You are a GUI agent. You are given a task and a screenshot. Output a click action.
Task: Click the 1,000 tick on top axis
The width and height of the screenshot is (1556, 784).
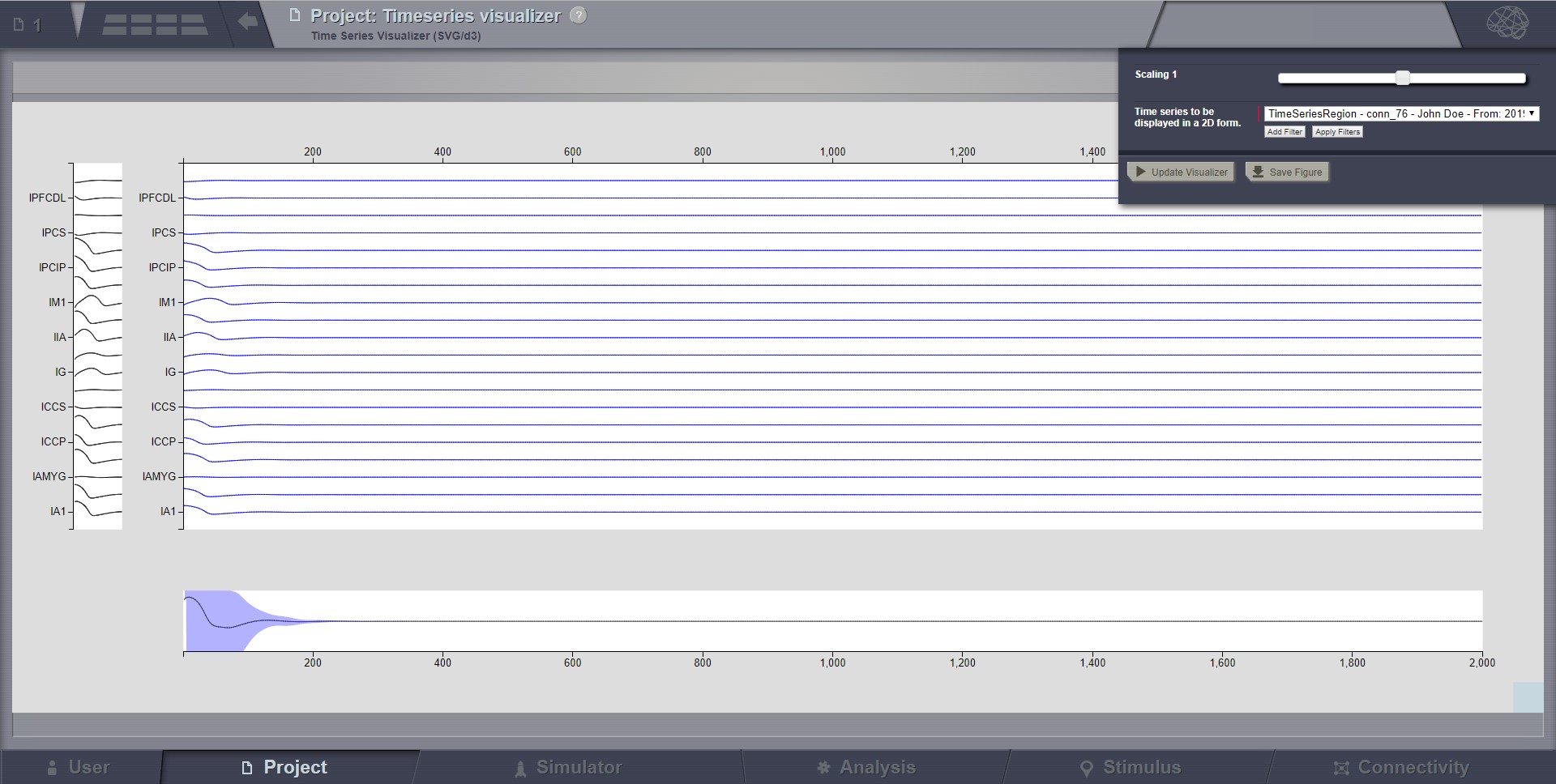coord(832,151)
